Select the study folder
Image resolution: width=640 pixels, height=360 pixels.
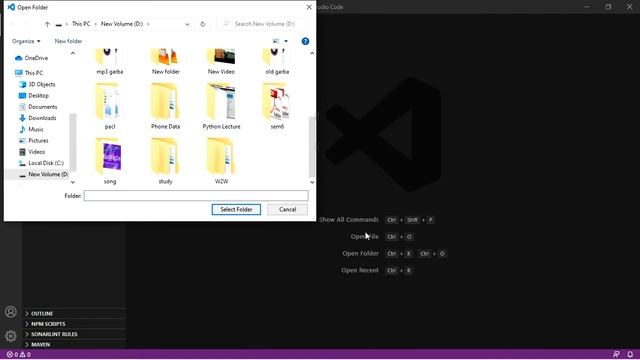165,161
